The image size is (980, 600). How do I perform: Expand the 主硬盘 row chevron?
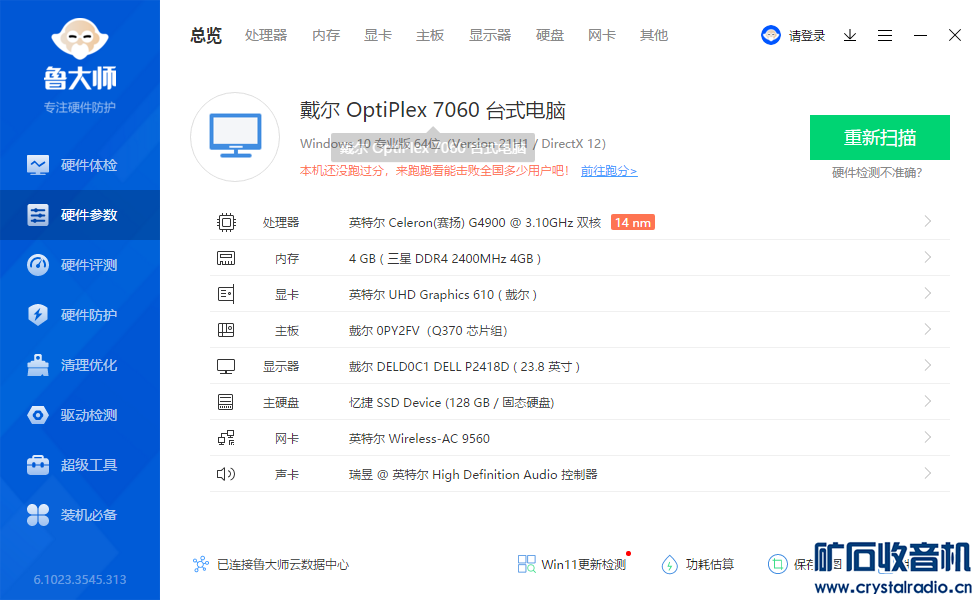[x=928, y=401]
